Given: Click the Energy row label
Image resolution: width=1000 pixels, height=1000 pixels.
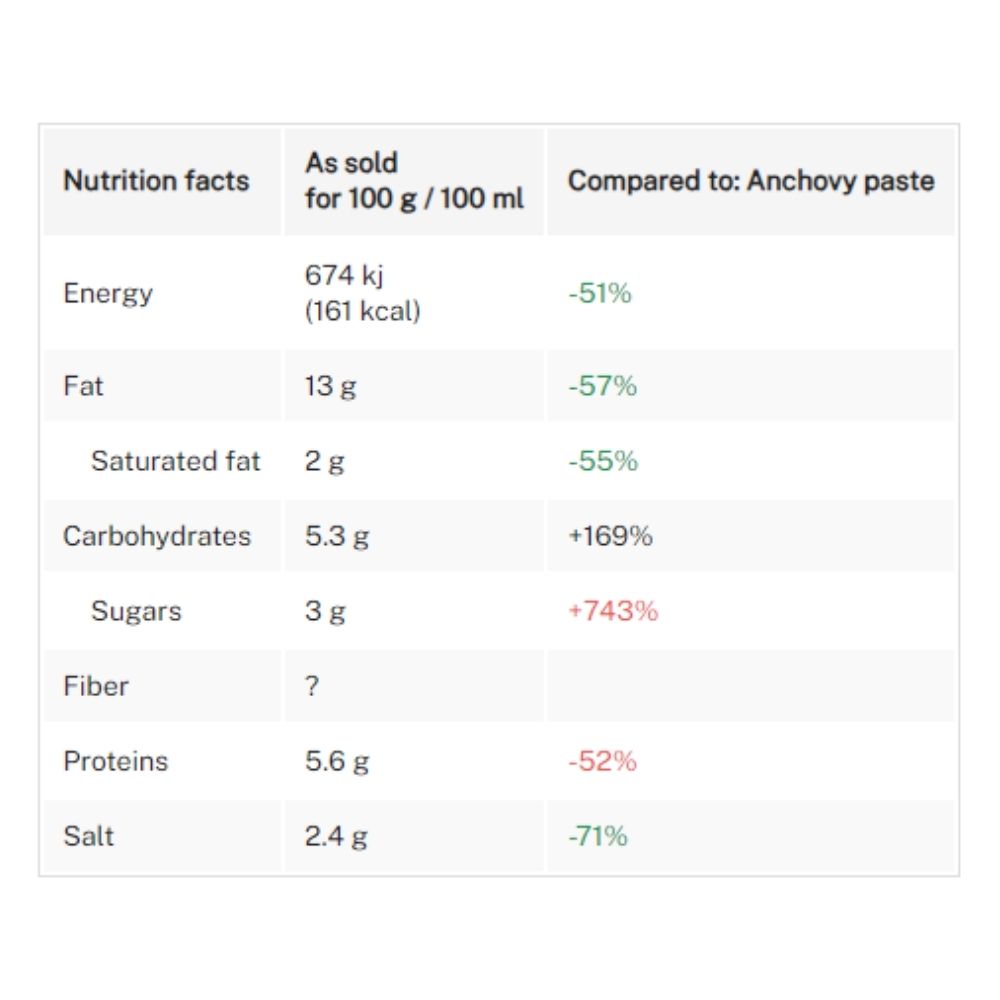Looking at the screenshot, I should tap(108, 293).
